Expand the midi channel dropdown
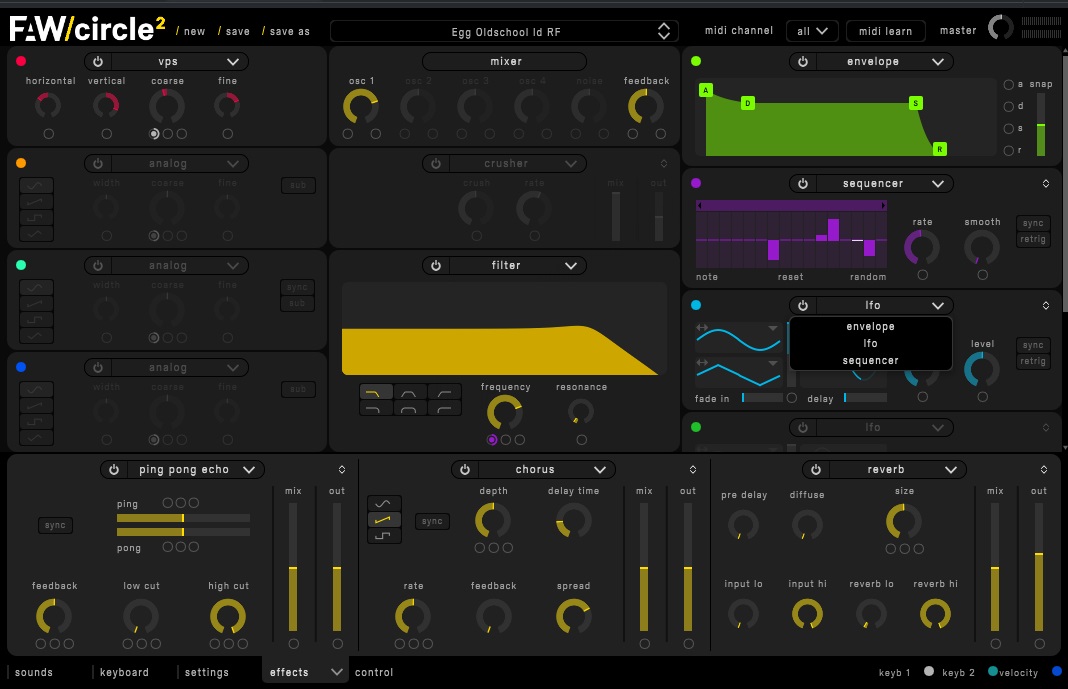 (x=813, y=31)
